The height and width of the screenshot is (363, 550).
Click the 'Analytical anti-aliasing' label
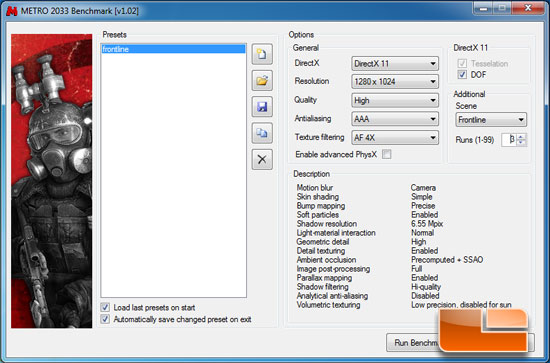(332, 296)
